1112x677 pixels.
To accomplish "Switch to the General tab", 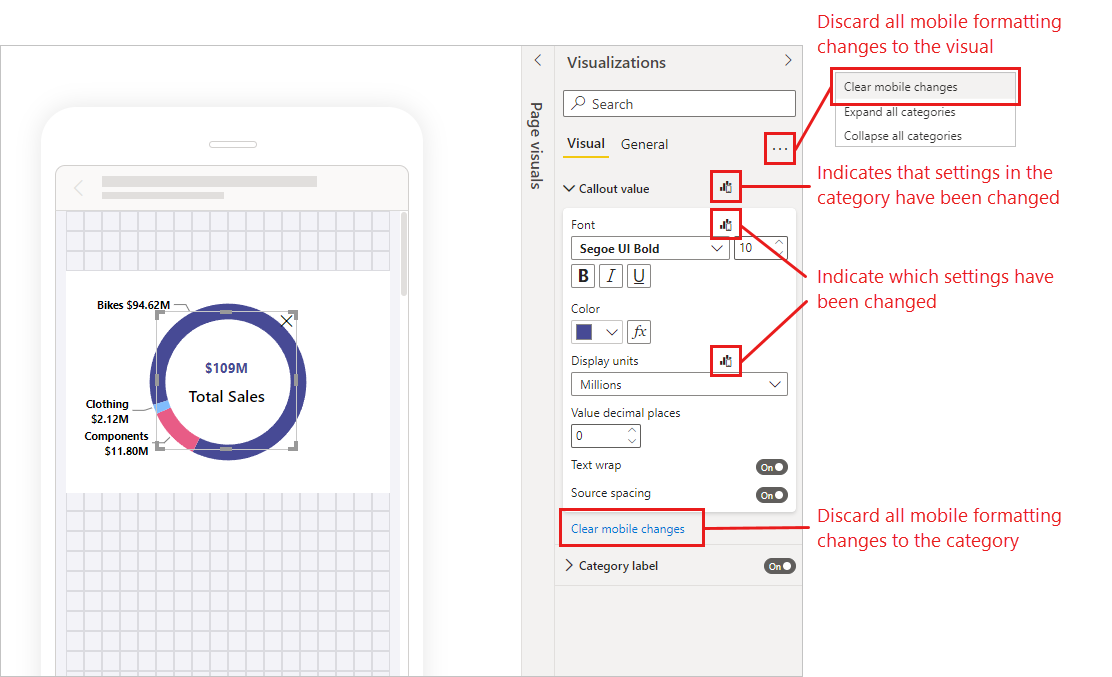I will [644, 144].
